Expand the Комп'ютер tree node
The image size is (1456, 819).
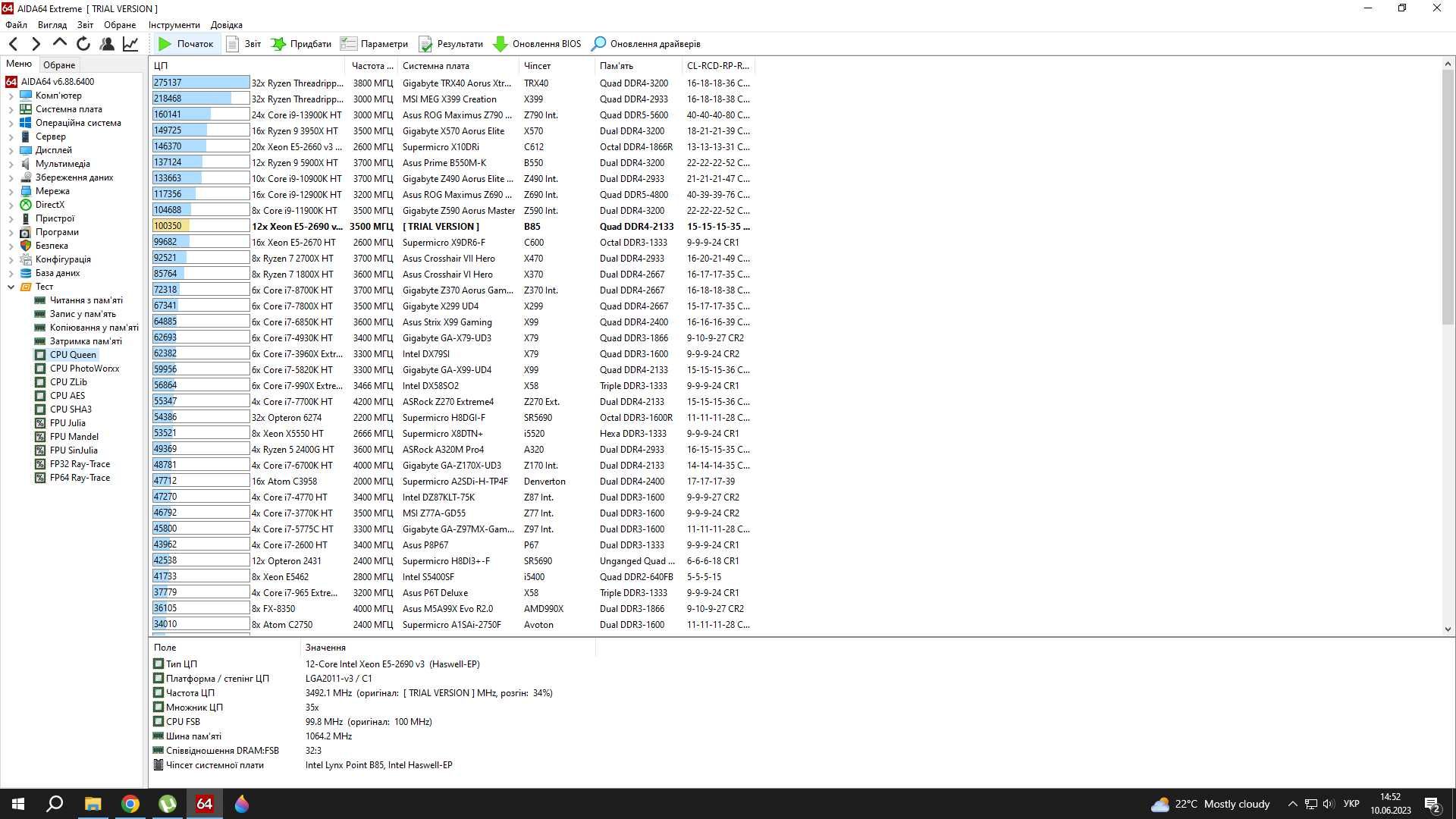(x=11, y=96)
